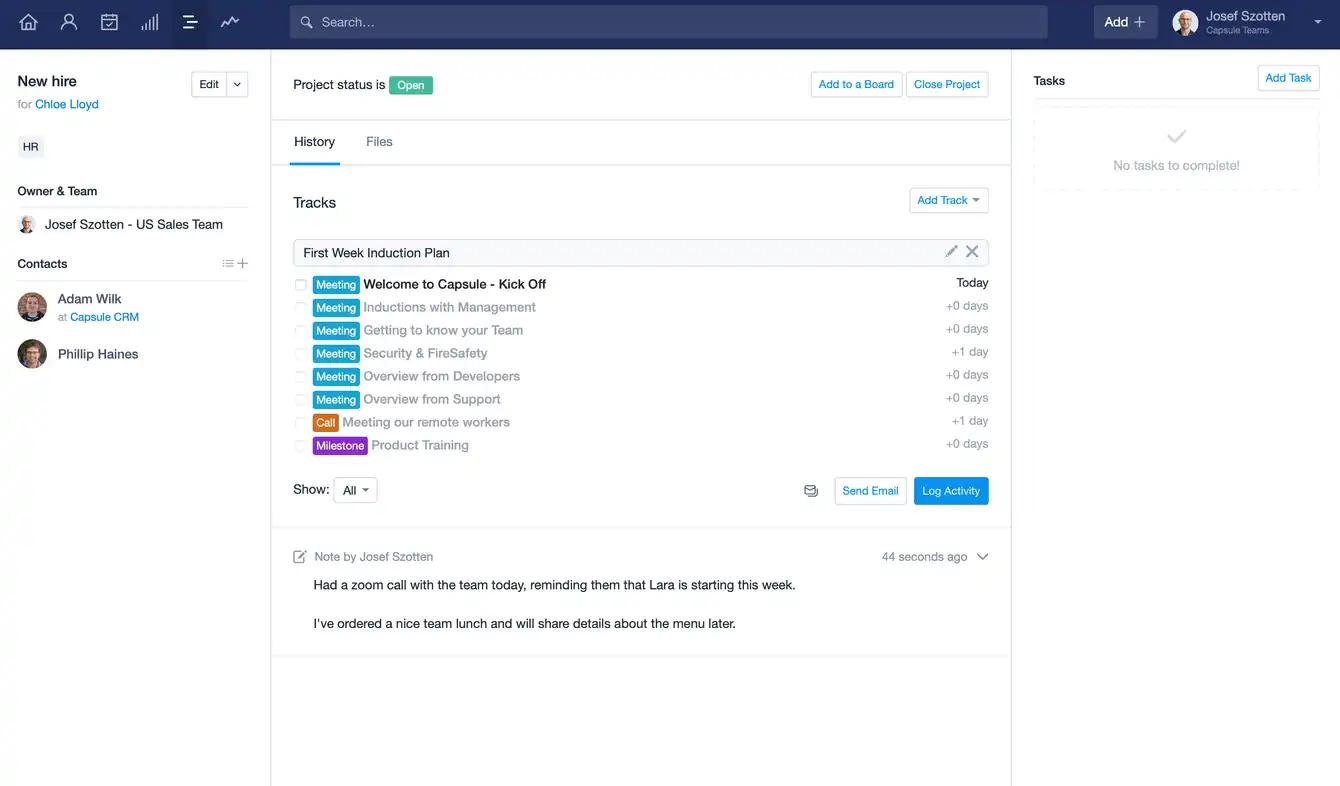The width and height of the screenshot is (1340, 786).
Task: Check off Welcome to Capsule - Kick Off
Action: (x=300, y=285)
